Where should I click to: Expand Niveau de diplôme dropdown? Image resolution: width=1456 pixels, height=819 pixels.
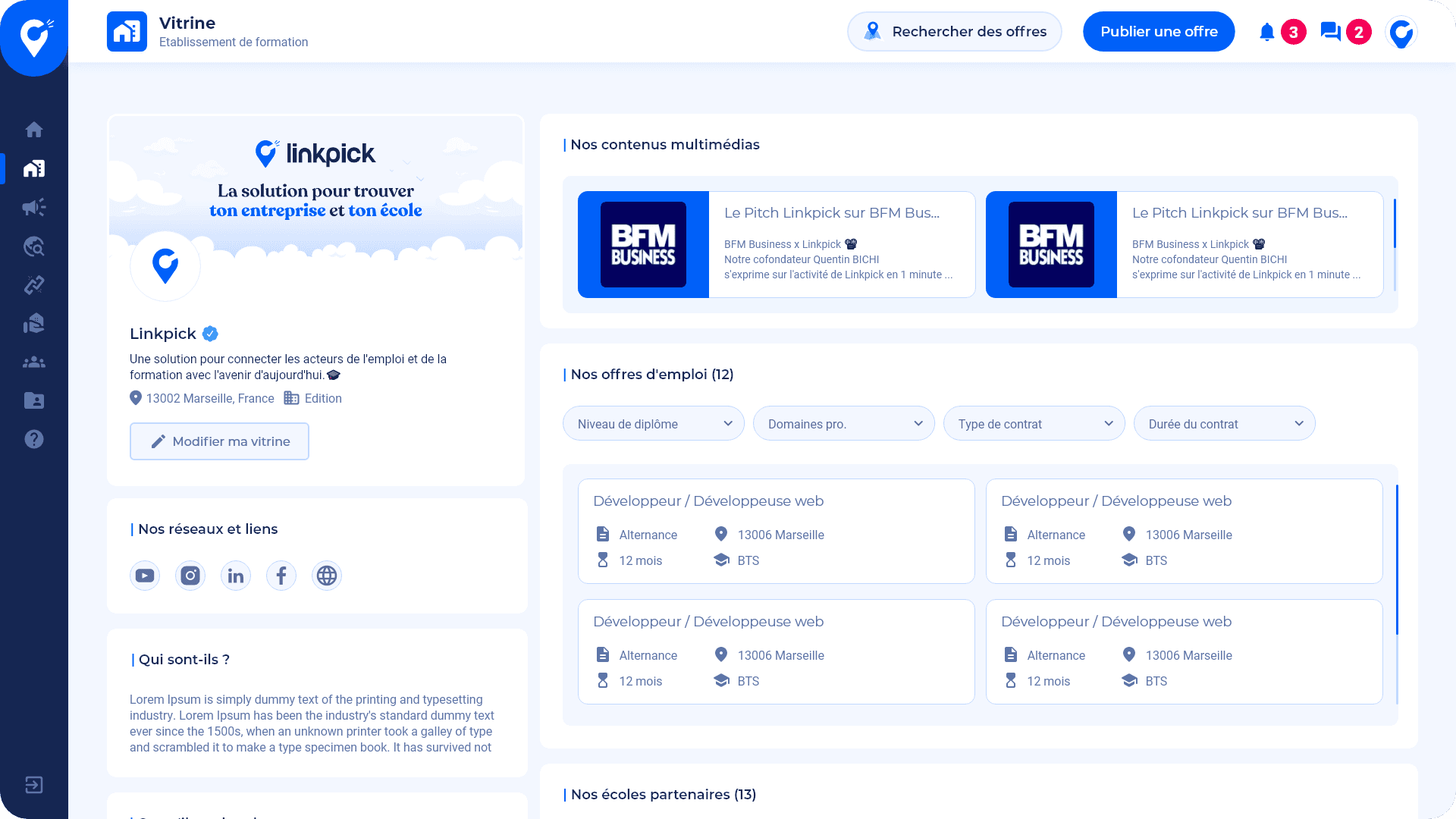tap(654, 424)
